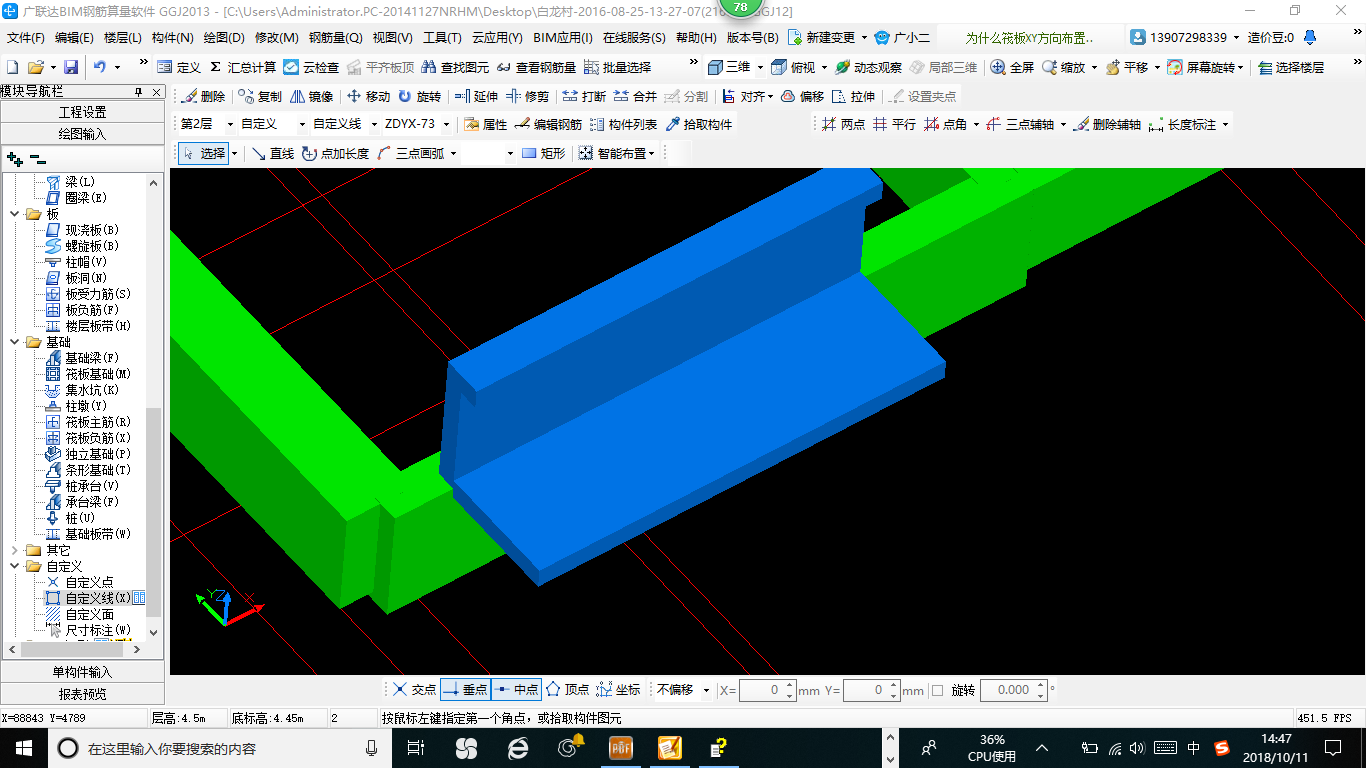The height and width of the screenshot is (768, 1366).
Task: Select the 复制 copy tool
Action: 260,96
